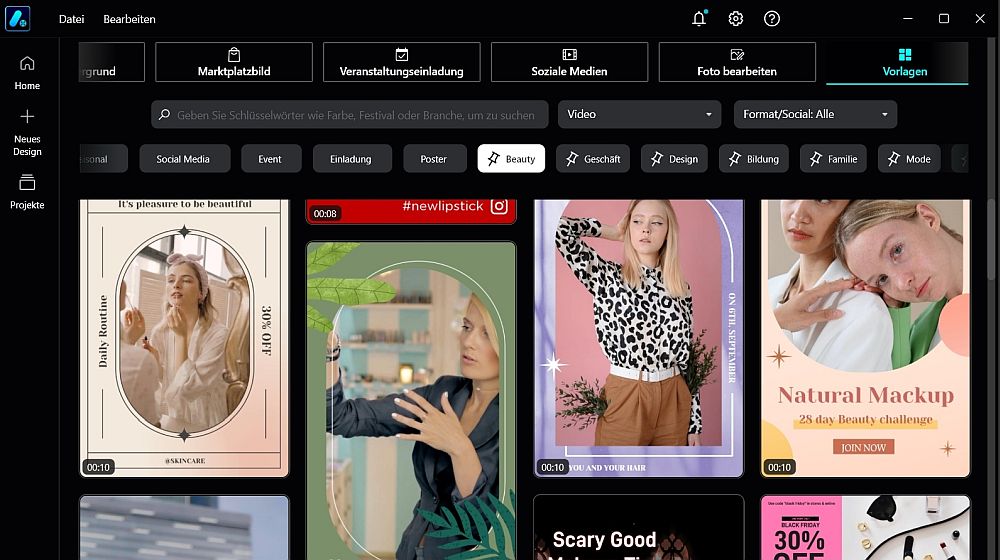1000x560 pixels.
Task: Open the leopard blouse hair template
Action: (x=638, y=338)
